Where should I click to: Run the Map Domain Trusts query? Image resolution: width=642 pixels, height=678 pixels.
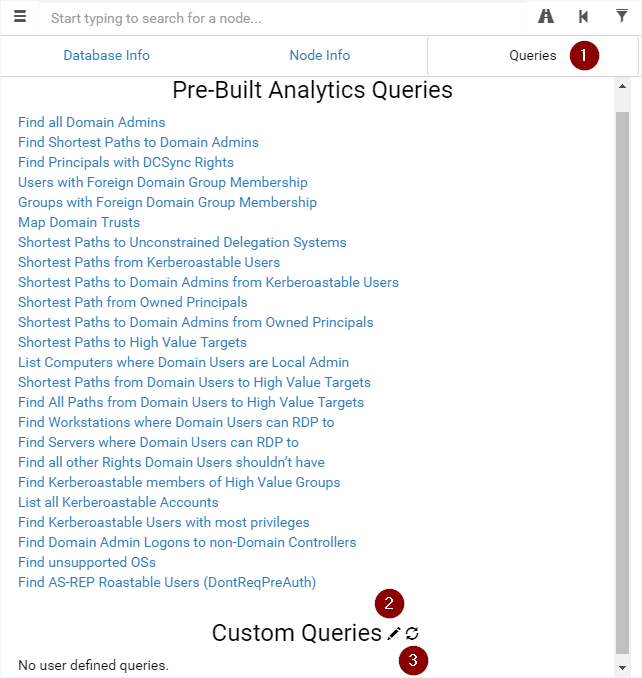coord(79,222)
